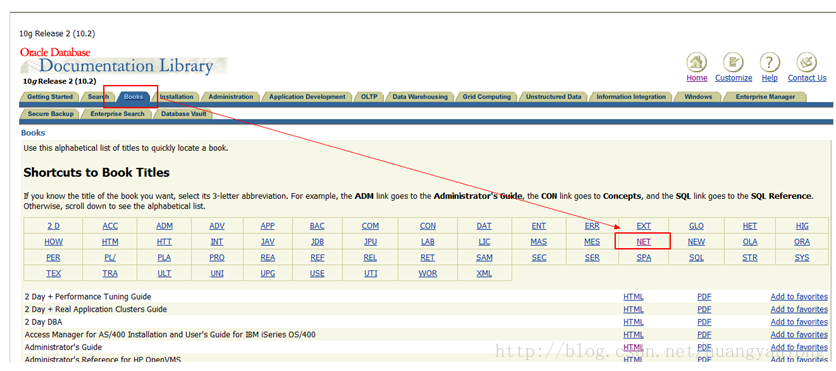Image resolution: width=836 pixels, height=371 pixels.
Task: Click the Help question mark icon
Action: [x=769, y=62]
